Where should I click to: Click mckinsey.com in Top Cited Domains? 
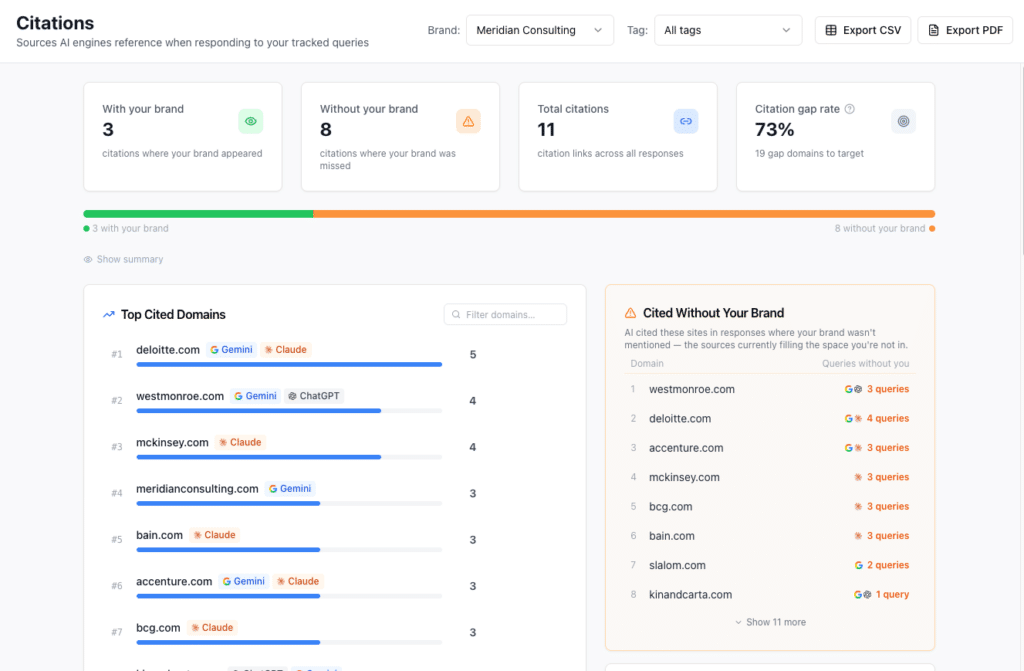(172, 442)
